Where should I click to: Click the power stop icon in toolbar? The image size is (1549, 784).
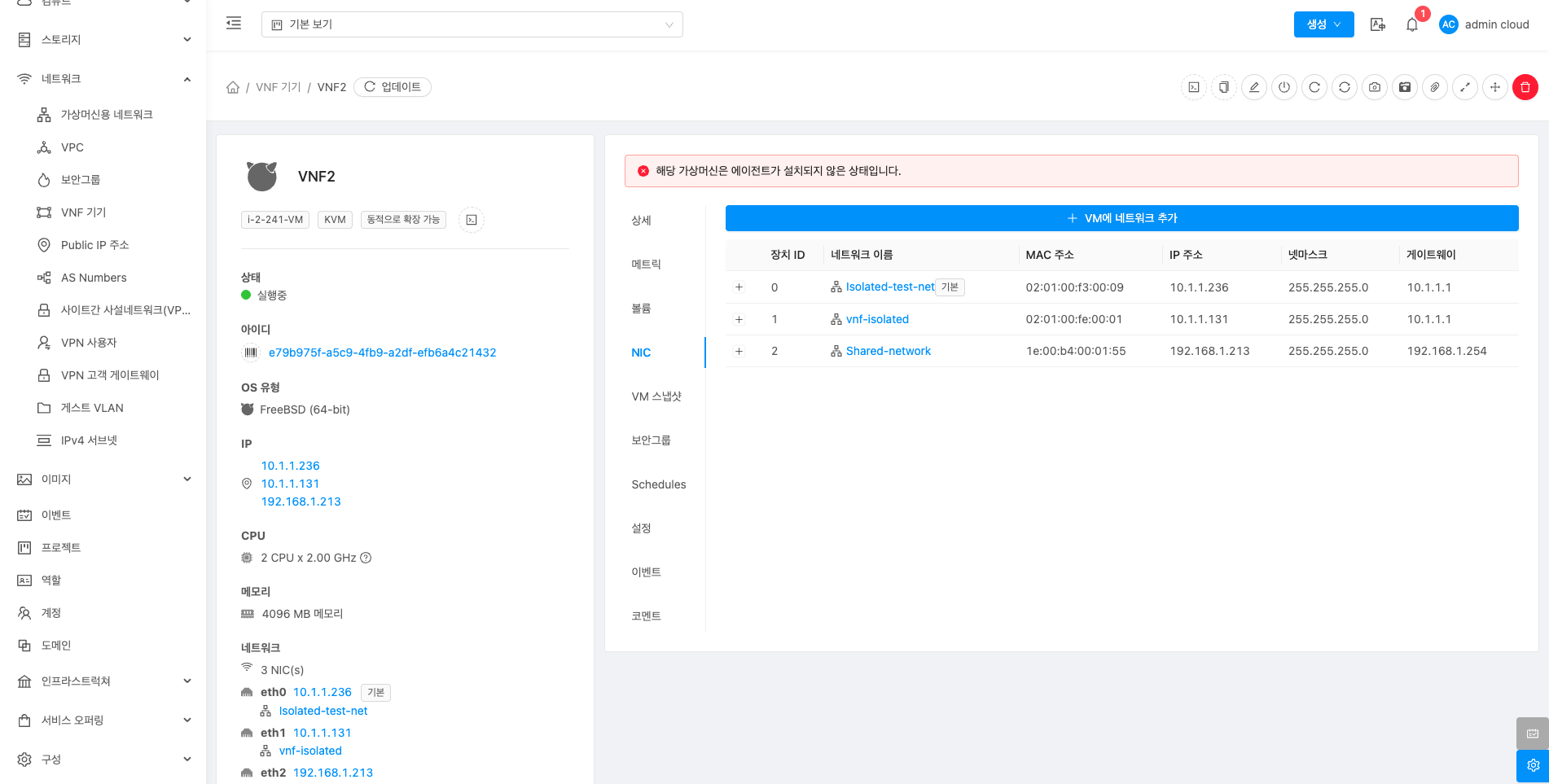coord(1284,87)
